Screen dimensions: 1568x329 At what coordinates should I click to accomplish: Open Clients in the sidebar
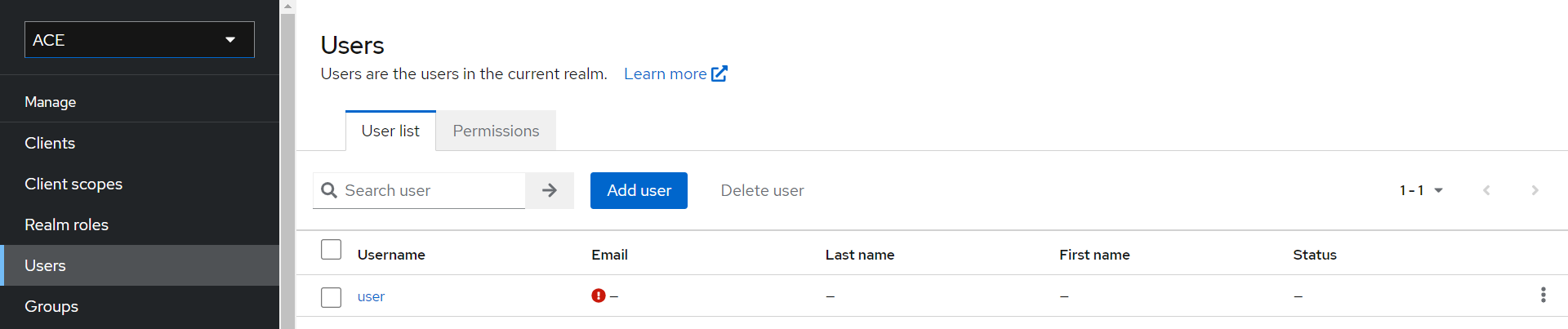[x=50, y=143]
